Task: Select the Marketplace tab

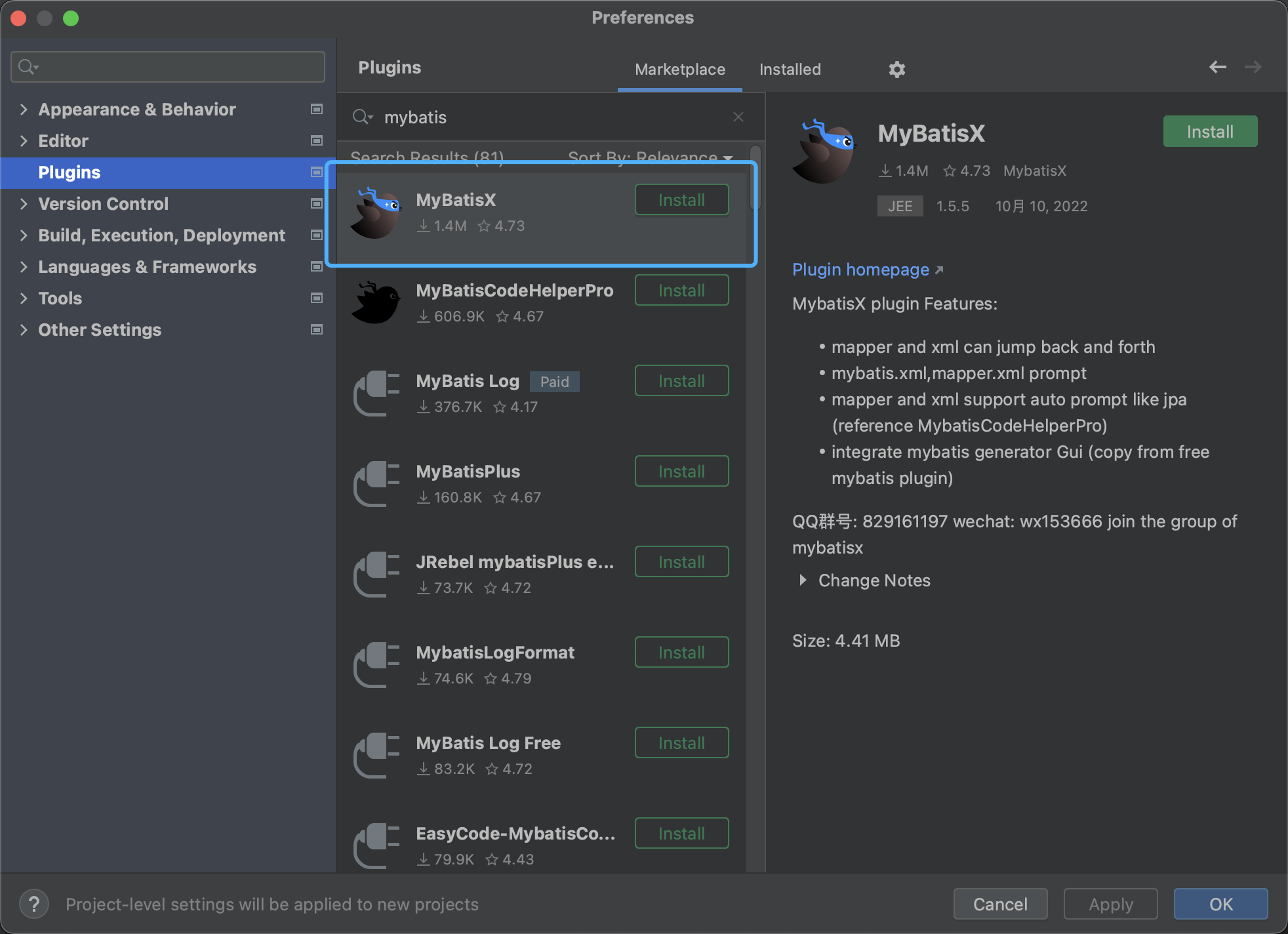Action: point(679,69)
